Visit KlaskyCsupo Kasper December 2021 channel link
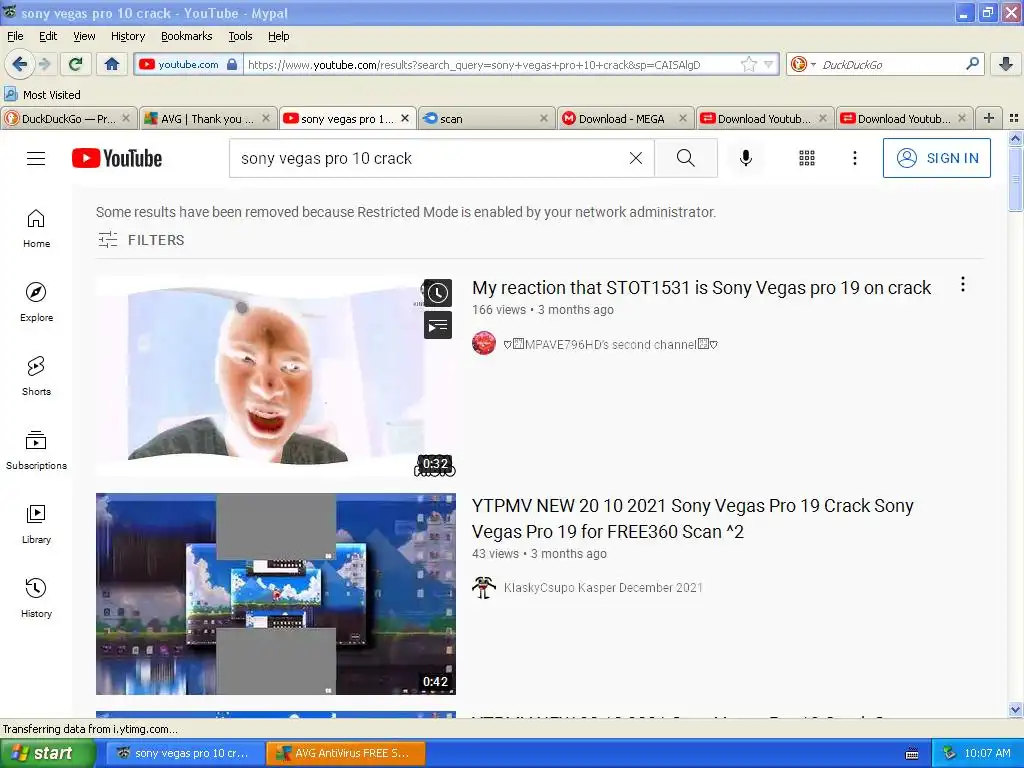The width and height of the screenshot is (1024, 768). pos(603,587)
